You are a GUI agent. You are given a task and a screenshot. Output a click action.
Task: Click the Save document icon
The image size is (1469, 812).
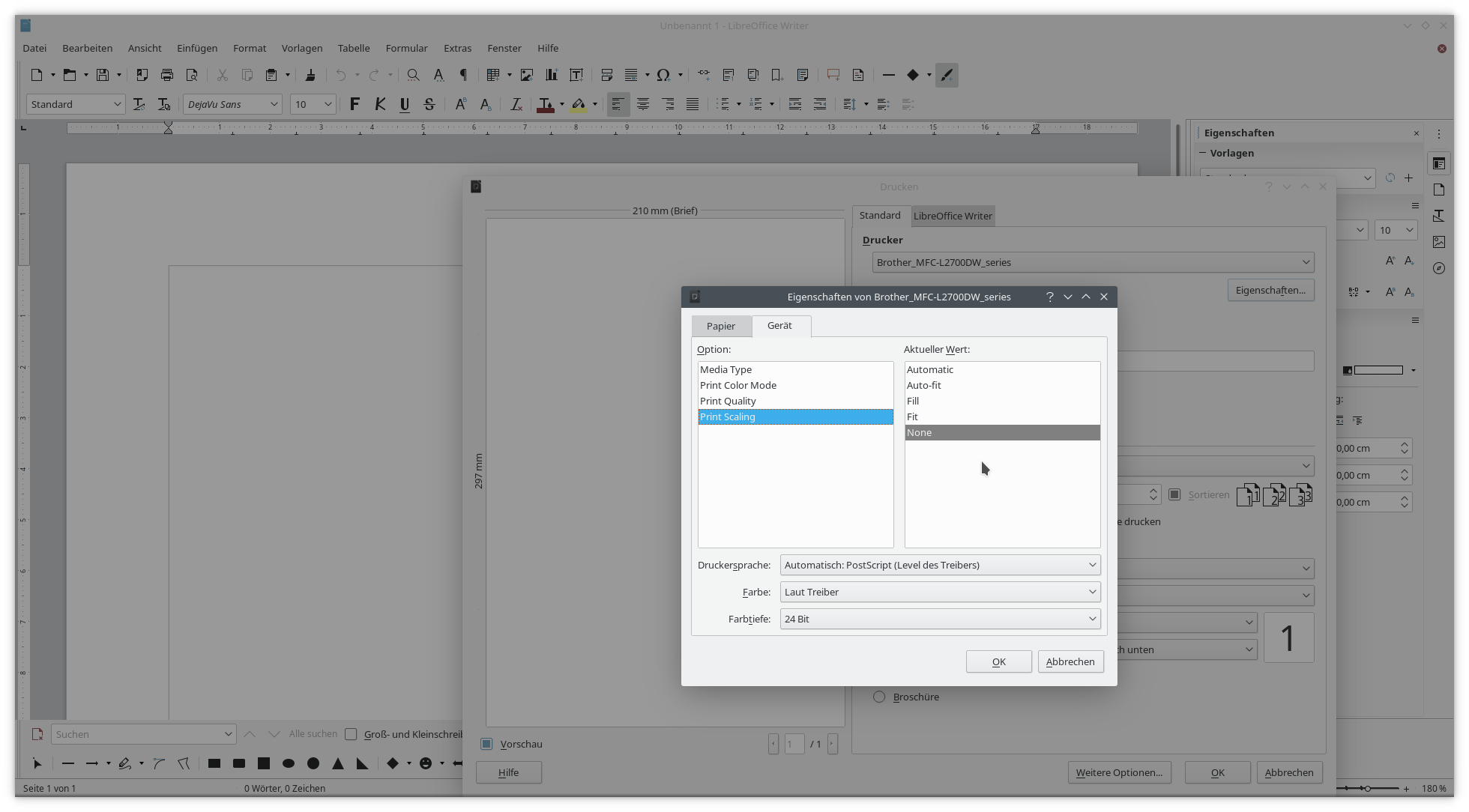click(103, 75)
